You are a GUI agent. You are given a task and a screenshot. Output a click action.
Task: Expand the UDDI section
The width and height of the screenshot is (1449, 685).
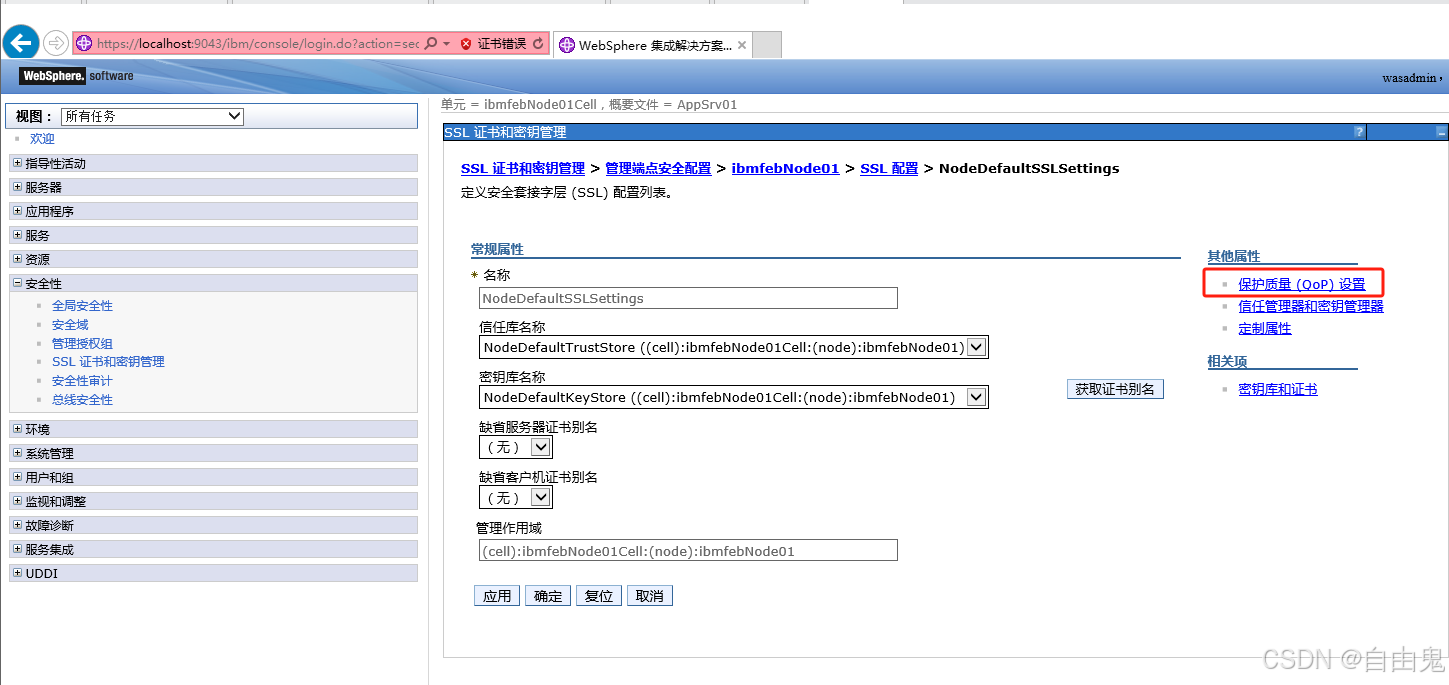coord(17,573)
